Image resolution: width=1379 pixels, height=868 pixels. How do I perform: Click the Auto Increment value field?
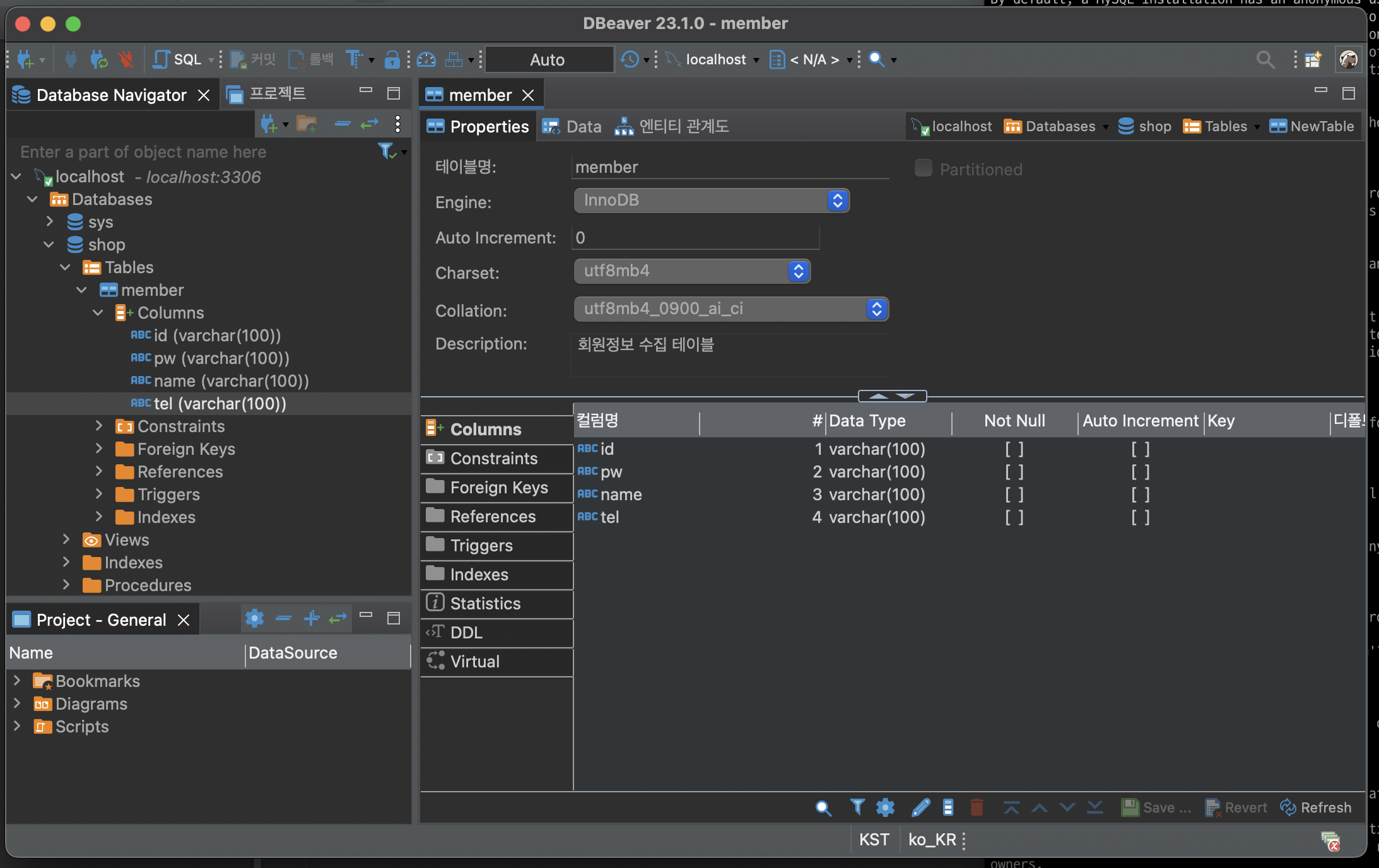pyautogui.click(x=694, y=238)
